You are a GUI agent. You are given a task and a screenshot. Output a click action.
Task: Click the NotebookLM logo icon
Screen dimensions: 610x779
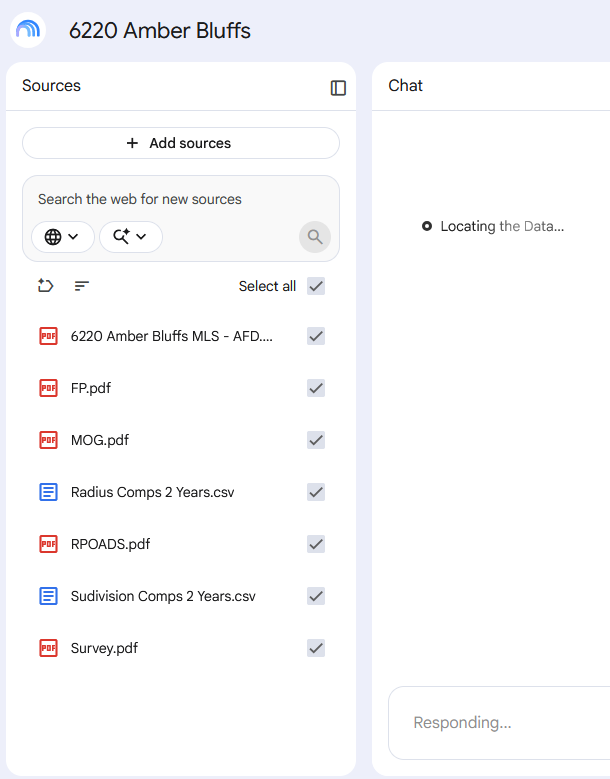[28, 30]
